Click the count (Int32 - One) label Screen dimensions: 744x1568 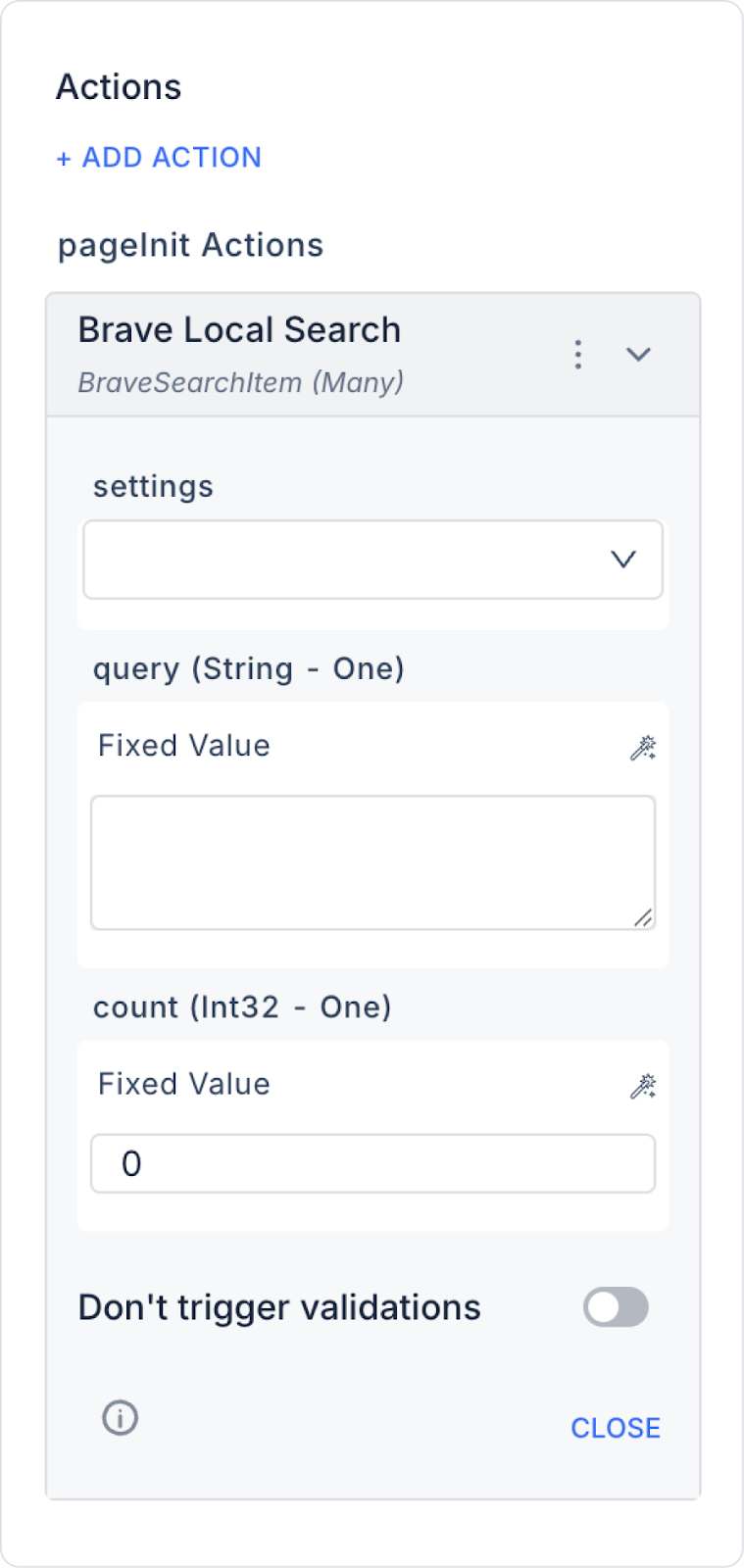[x=242, y=1007]
